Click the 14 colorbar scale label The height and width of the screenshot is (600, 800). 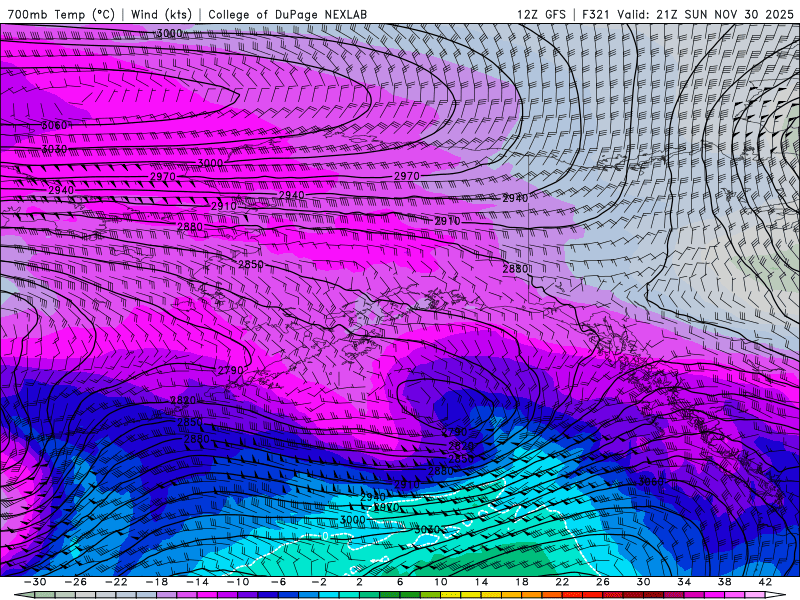pyautogui.click(x=481, y=582)
